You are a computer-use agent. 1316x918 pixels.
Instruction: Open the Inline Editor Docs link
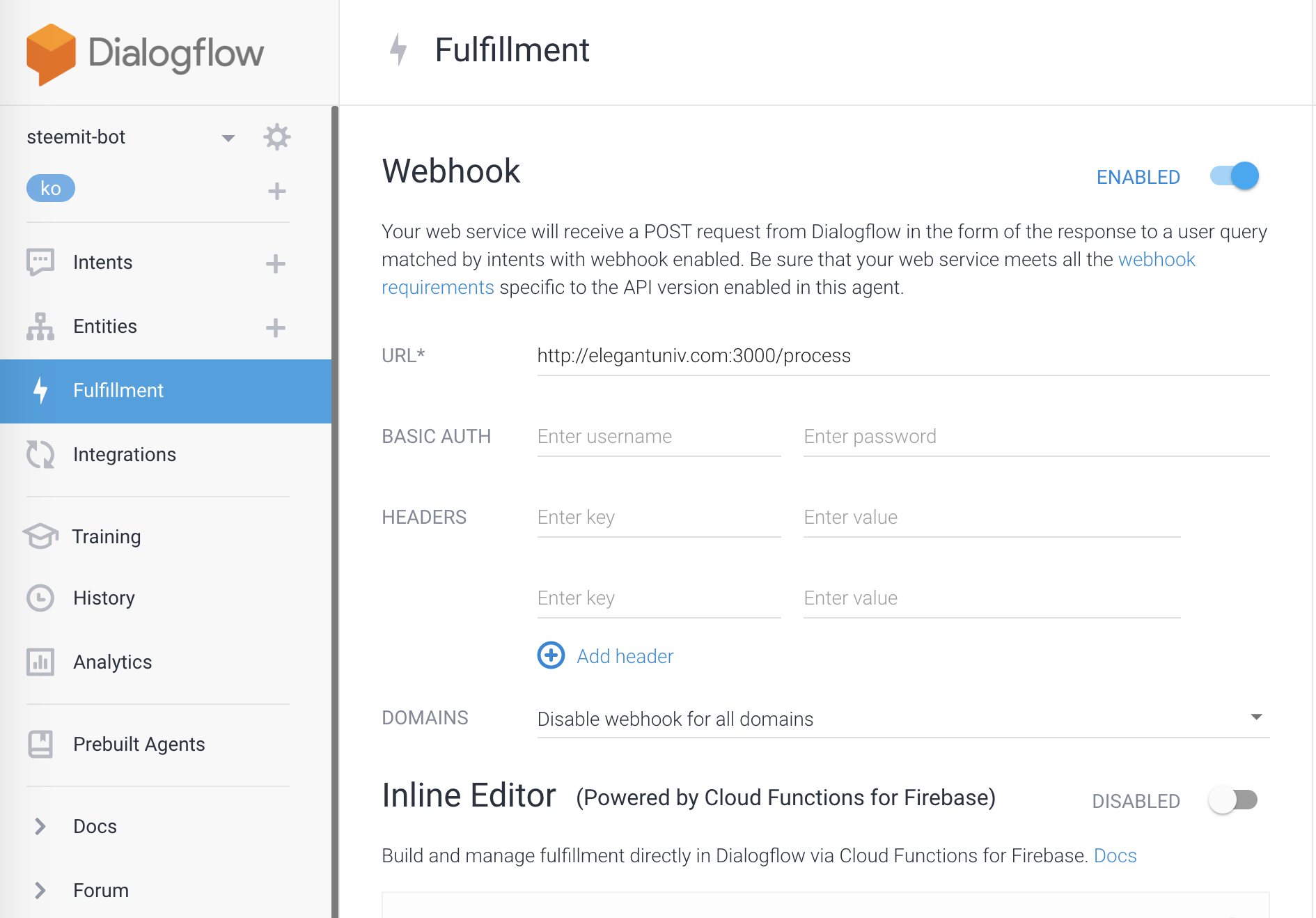click(x=1115, y=855)
